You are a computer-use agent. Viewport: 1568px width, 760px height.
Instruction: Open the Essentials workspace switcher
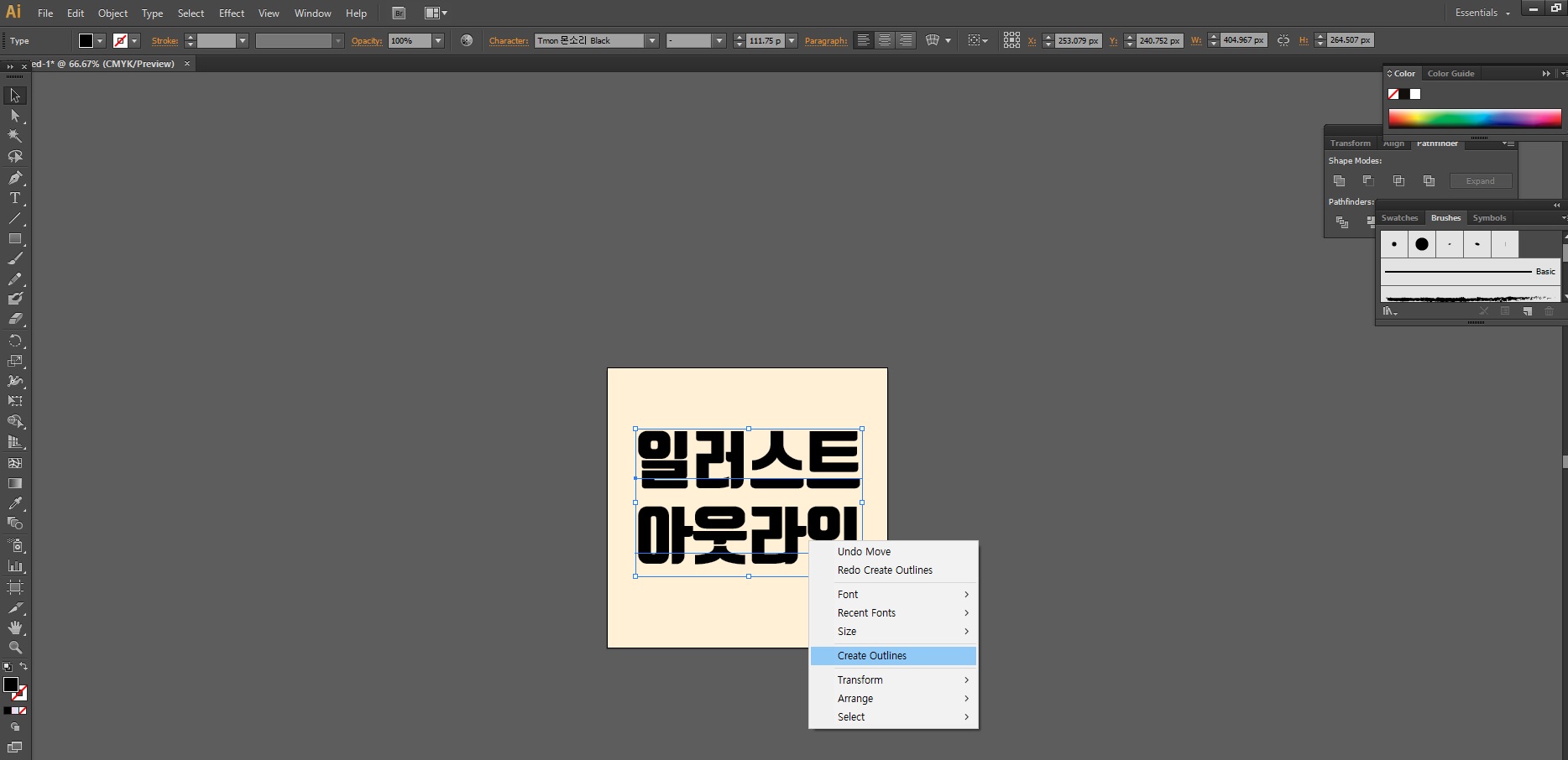point(1483,13)
